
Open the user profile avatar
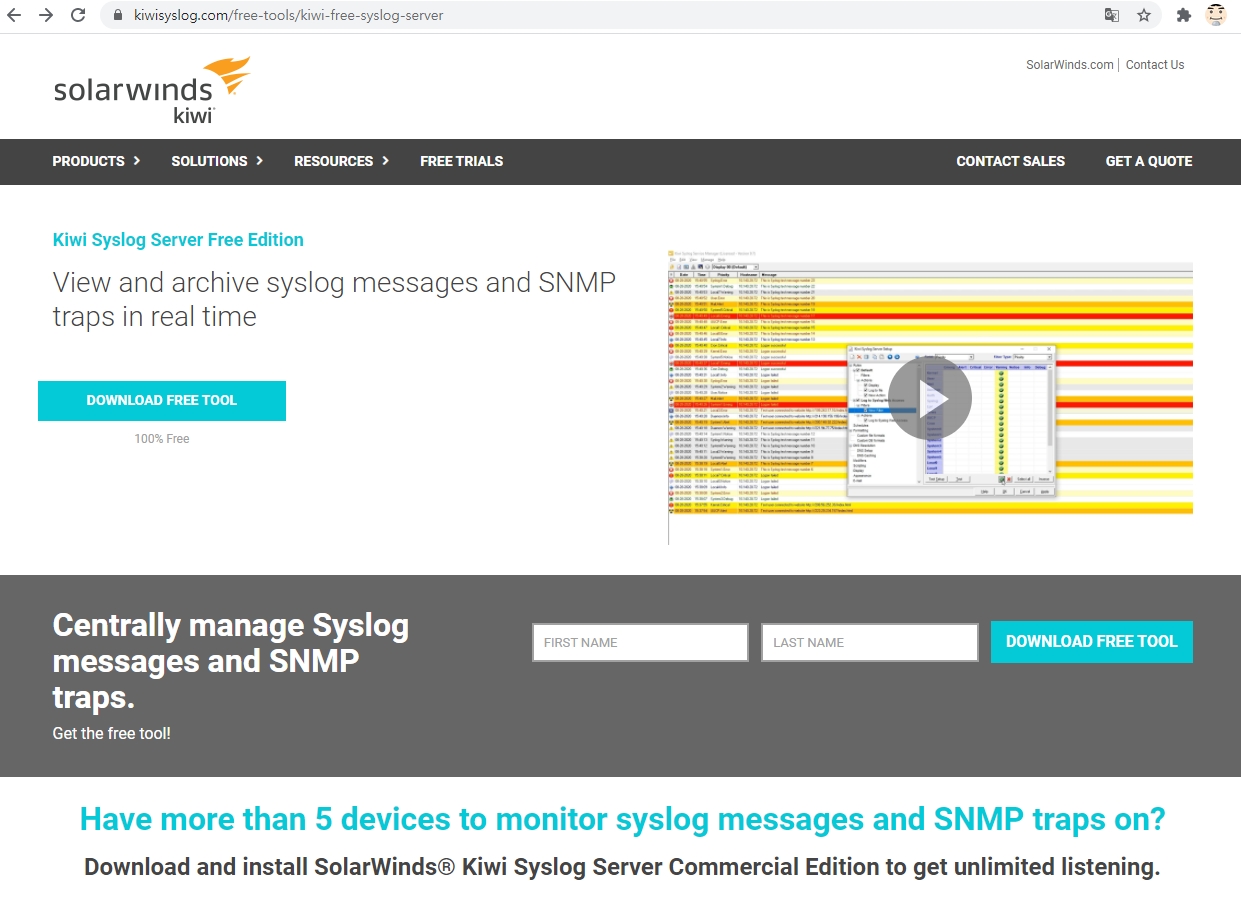pyautogui.click(x=1216, y=15)
